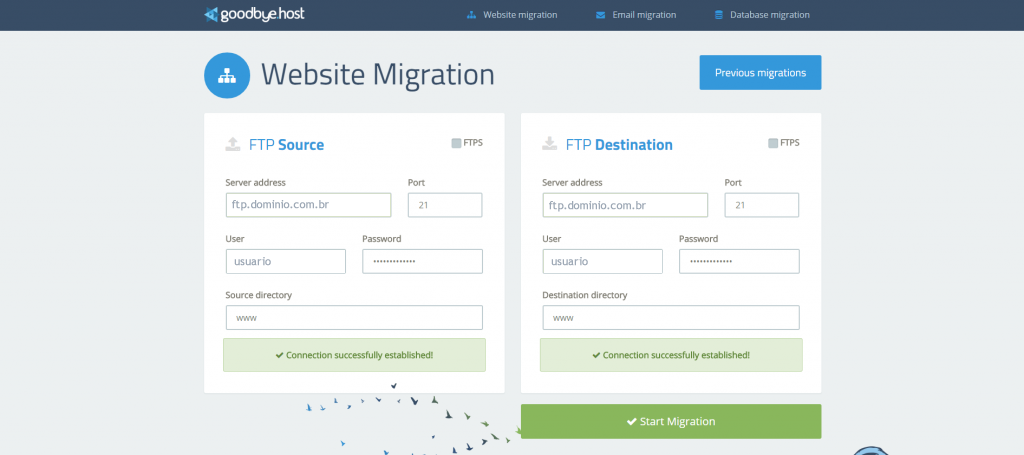The image size is (1024, 455).
Task: Click the Website migration sitemap icon in navbar
Action: (x=472, y=15)
